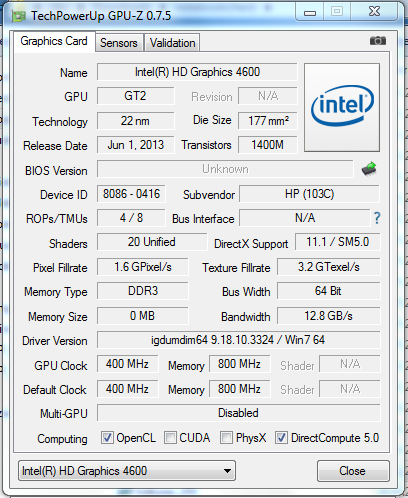Switch to the Validation tab
Screen dimensions: 408x498
[172, 43]
